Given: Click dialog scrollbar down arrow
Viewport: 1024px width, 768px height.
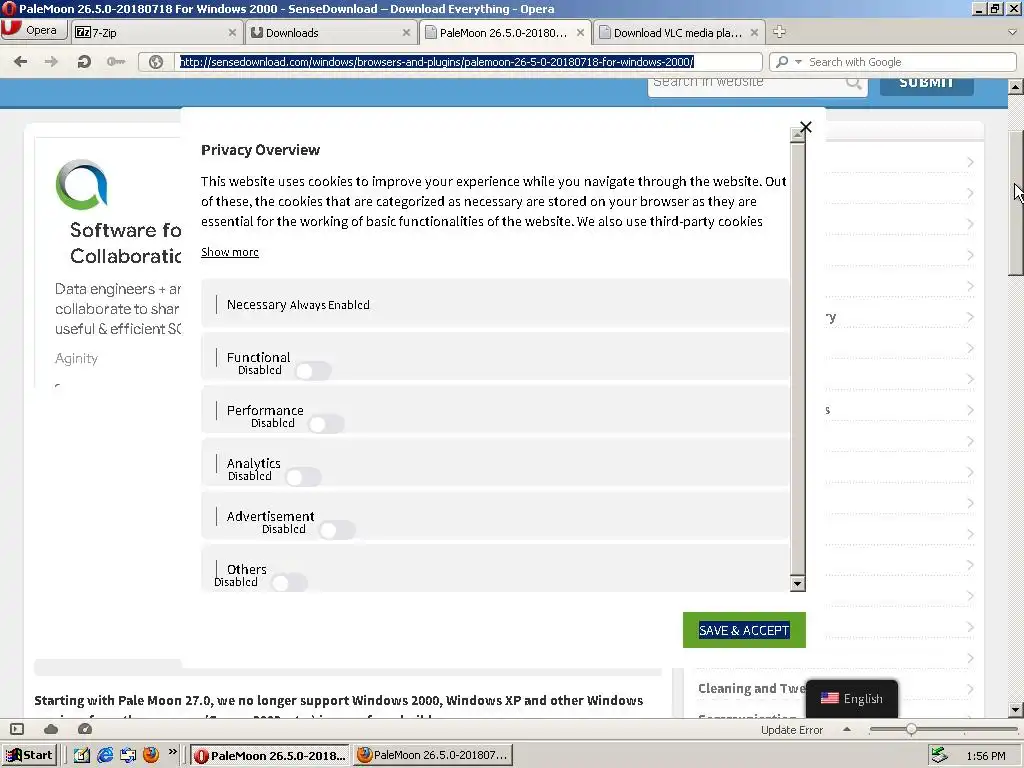Looking at the screenshot, I should [797, 584].
